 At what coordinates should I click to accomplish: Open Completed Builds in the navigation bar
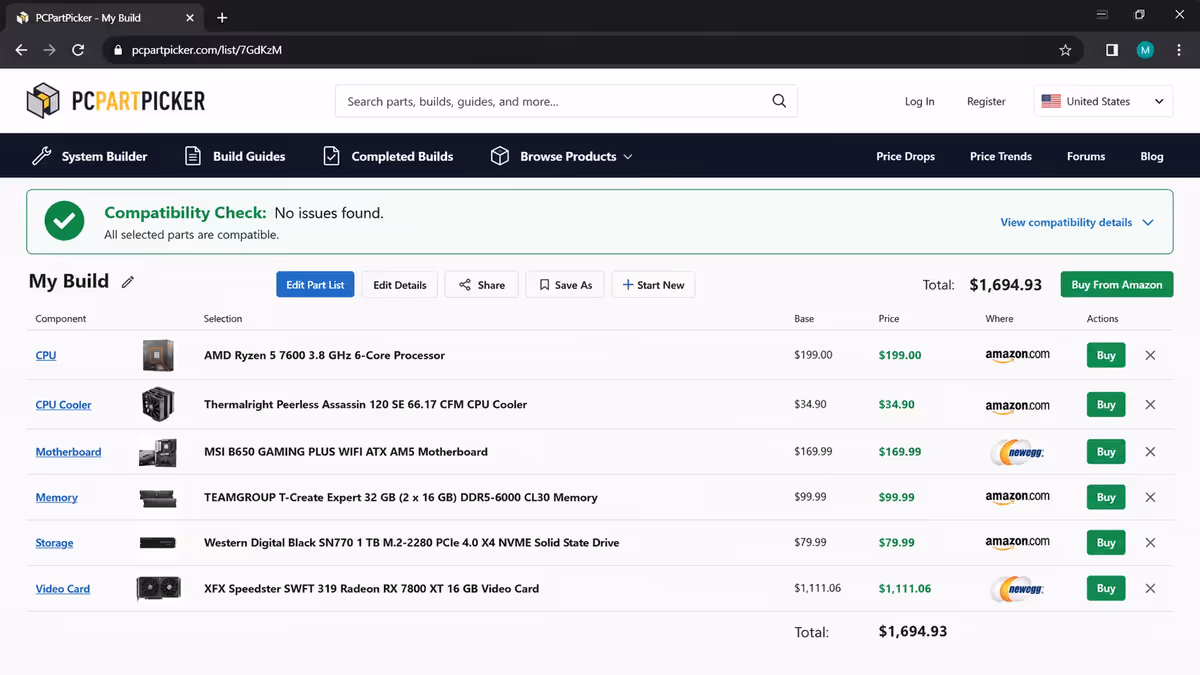point(388,156)
